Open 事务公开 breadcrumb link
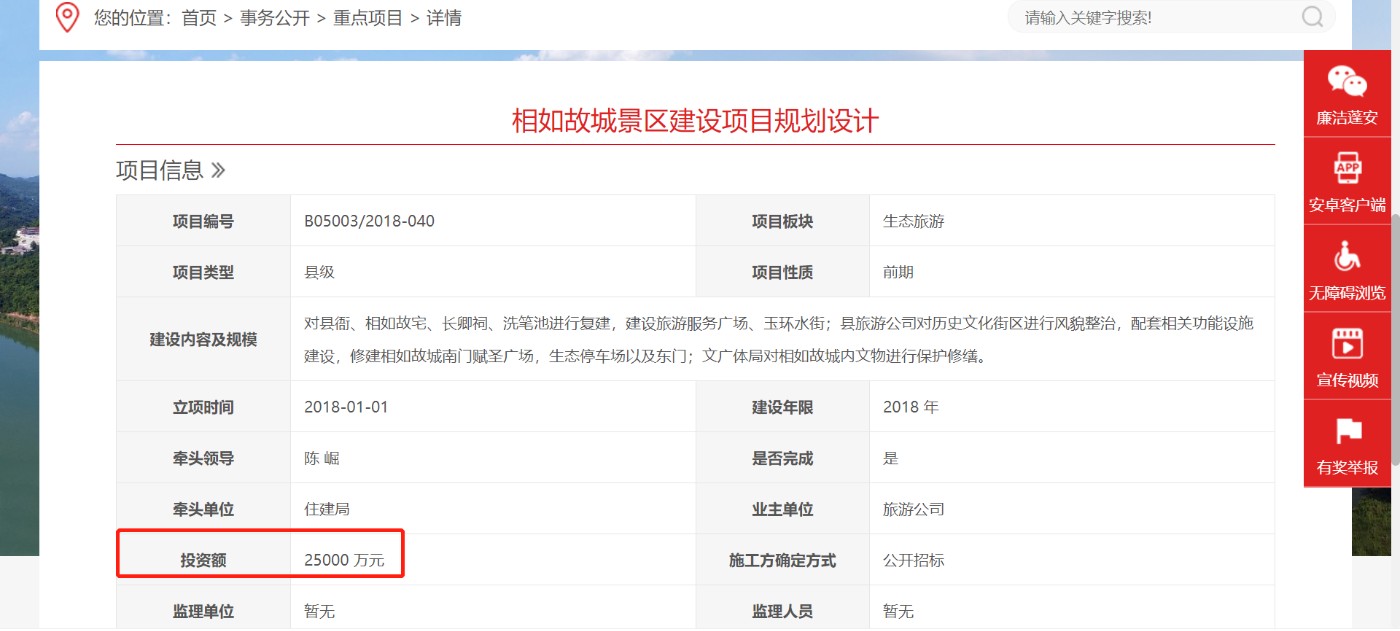This screenshot has width=1400, height=631. coord(275,18)
